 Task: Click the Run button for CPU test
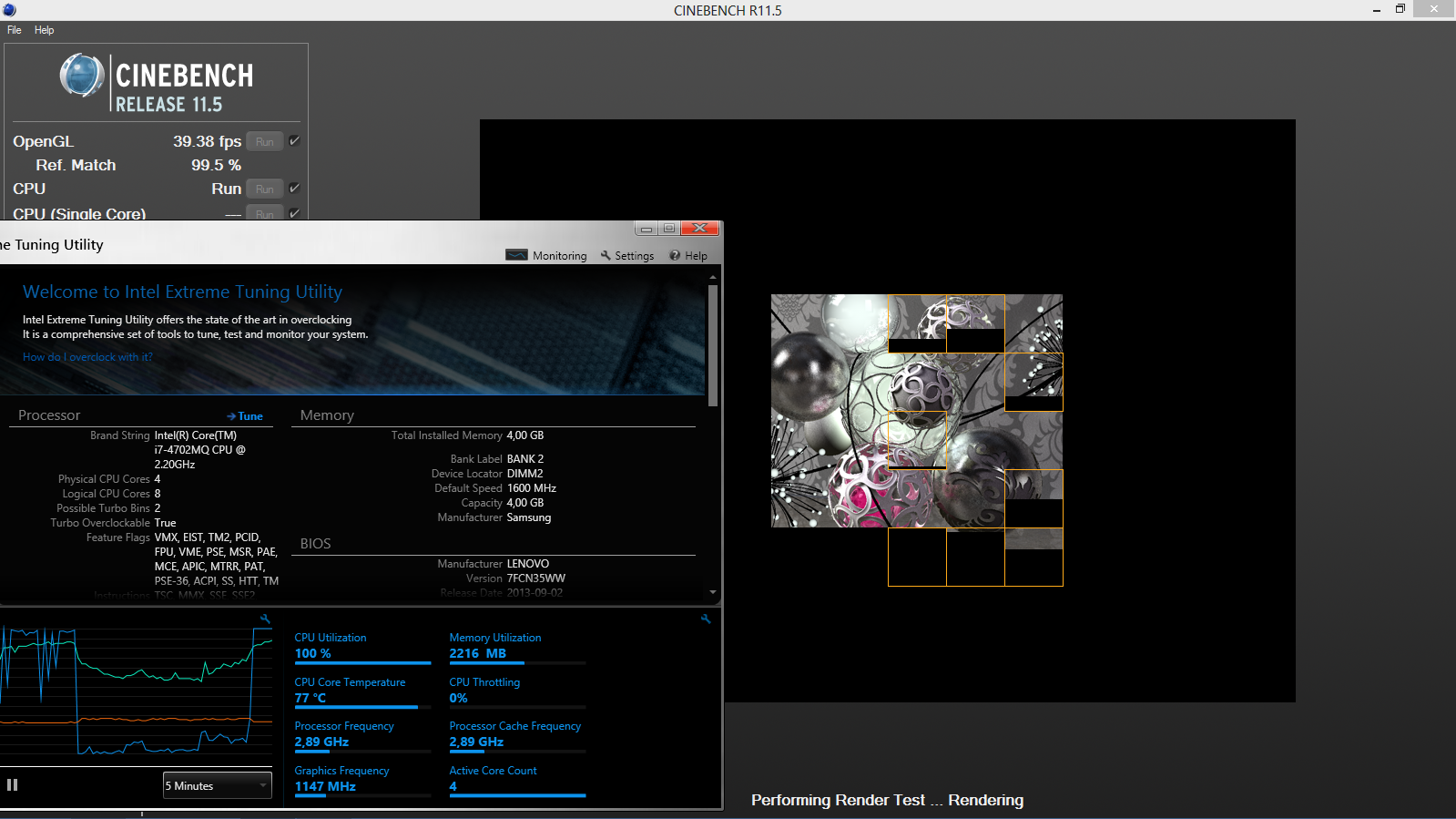coord(265,189)
